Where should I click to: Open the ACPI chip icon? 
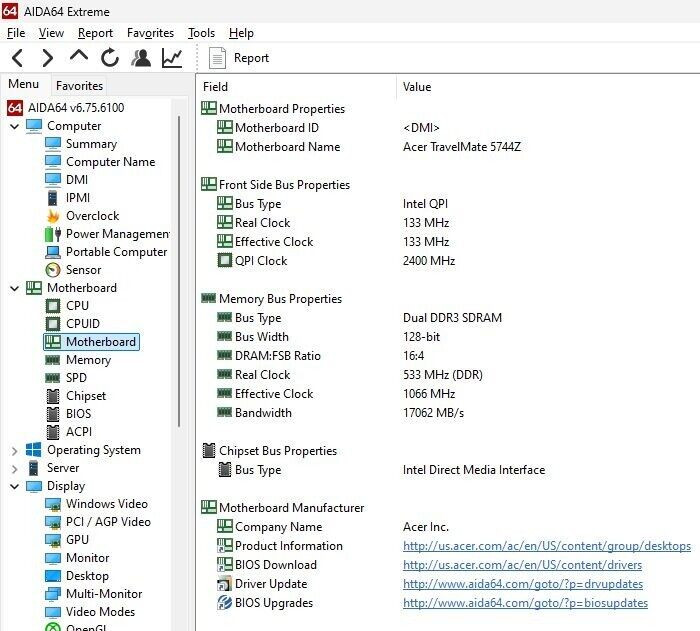53,432
